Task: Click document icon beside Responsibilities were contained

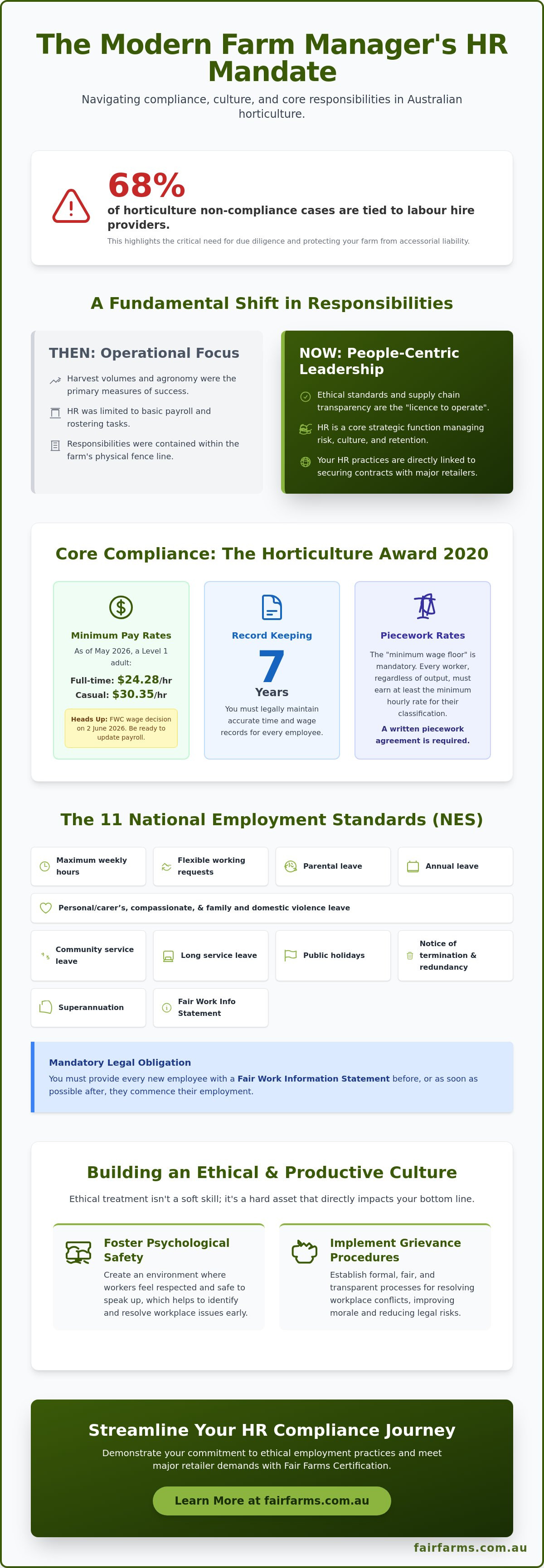Action: [x=55, y=446]
